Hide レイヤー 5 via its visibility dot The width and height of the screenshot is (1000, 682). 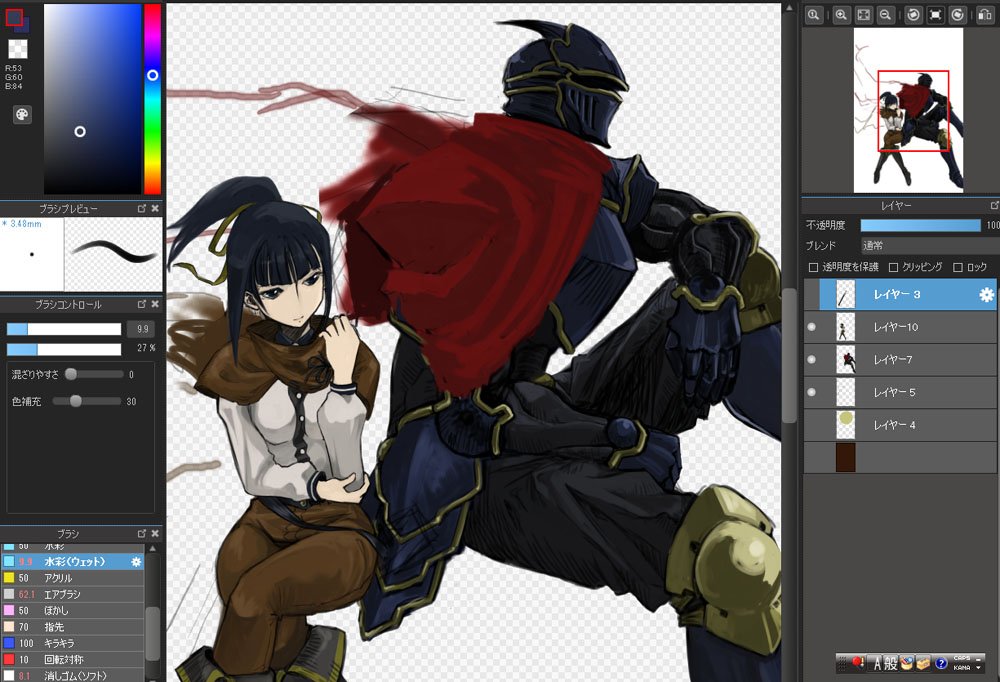pos(811,392)
